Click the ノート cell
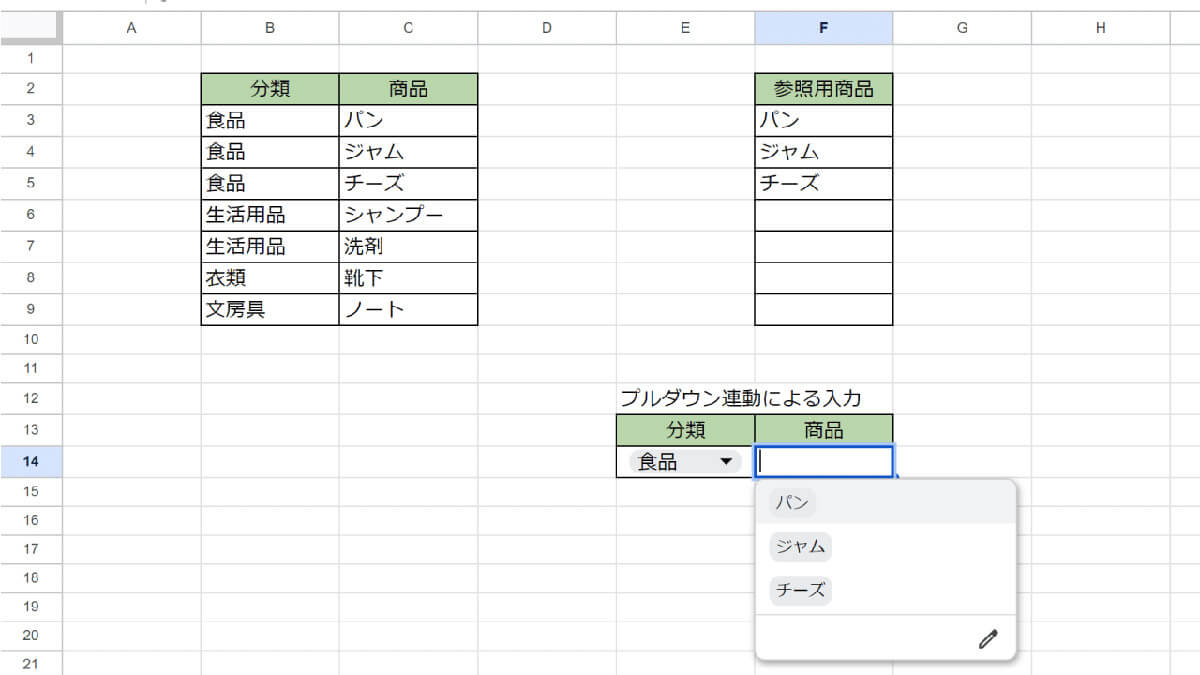The width and height of the screenshot is (1200, 675). point(408,309)
